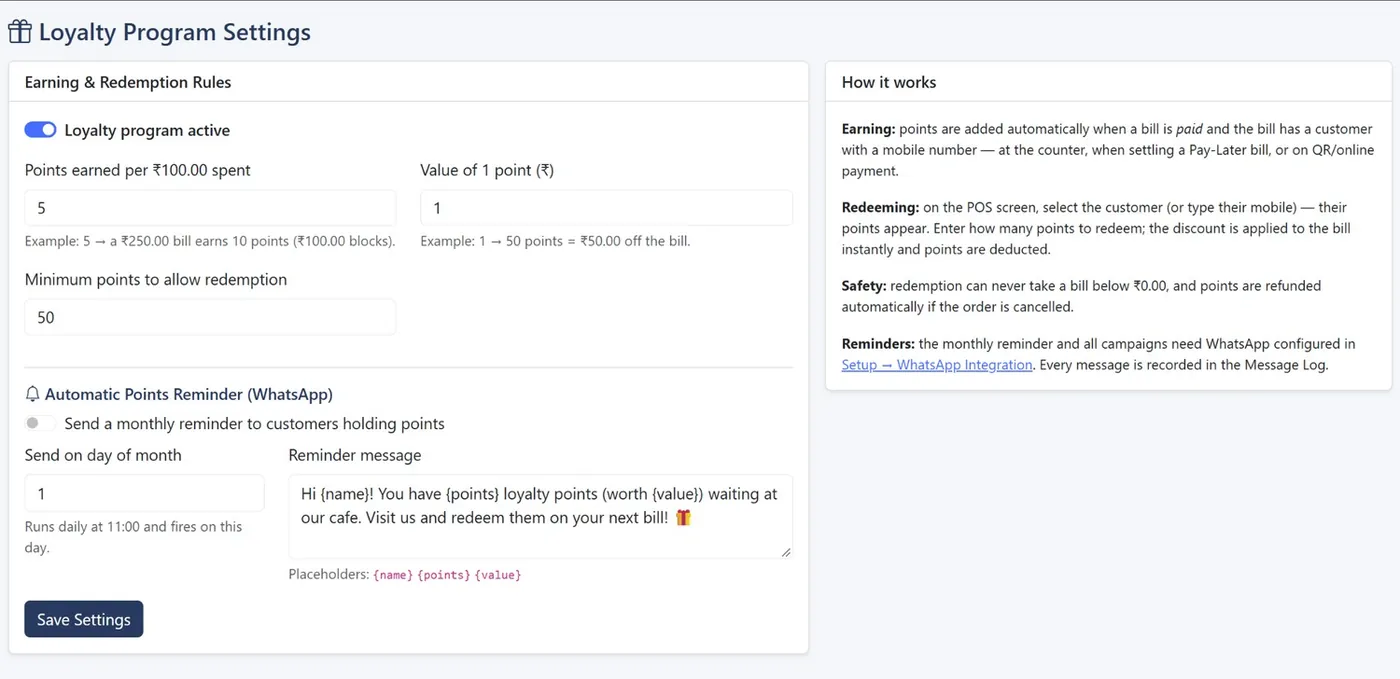This screenshot has width=1400, height=679.
Task: Click the Earning & Redemption Rules card header
Action: pos(408,82)
